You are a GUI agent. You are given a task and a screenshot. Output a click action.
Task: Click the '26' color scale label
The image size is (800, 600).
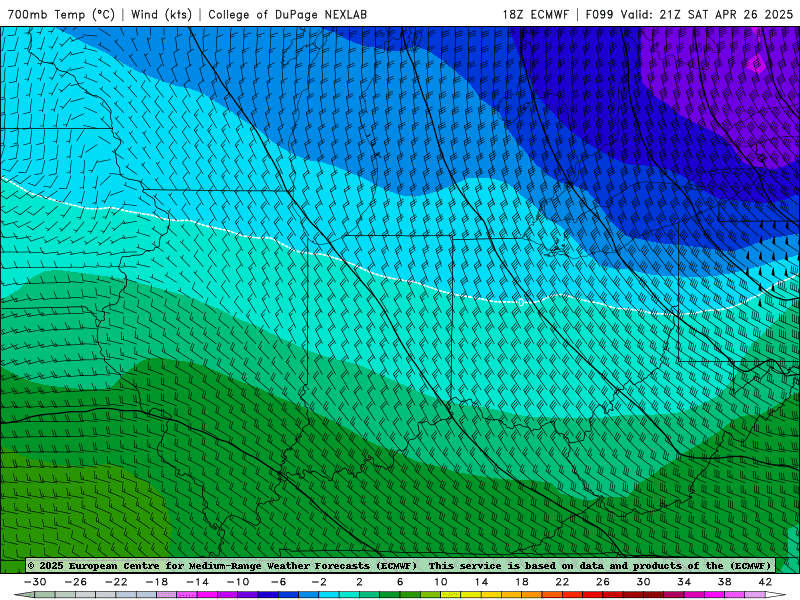click(x=603, y=582)
